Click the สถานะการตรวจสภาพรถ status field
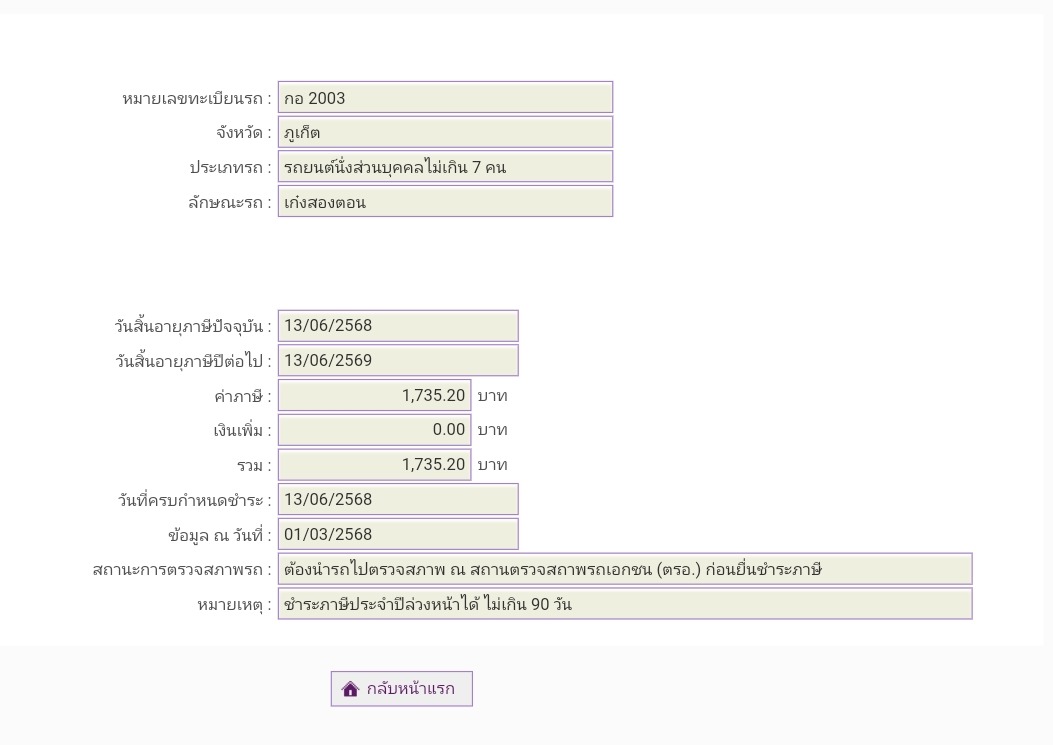The width and height of the screenshot is (1053, 745). click(x=624, y=569)
